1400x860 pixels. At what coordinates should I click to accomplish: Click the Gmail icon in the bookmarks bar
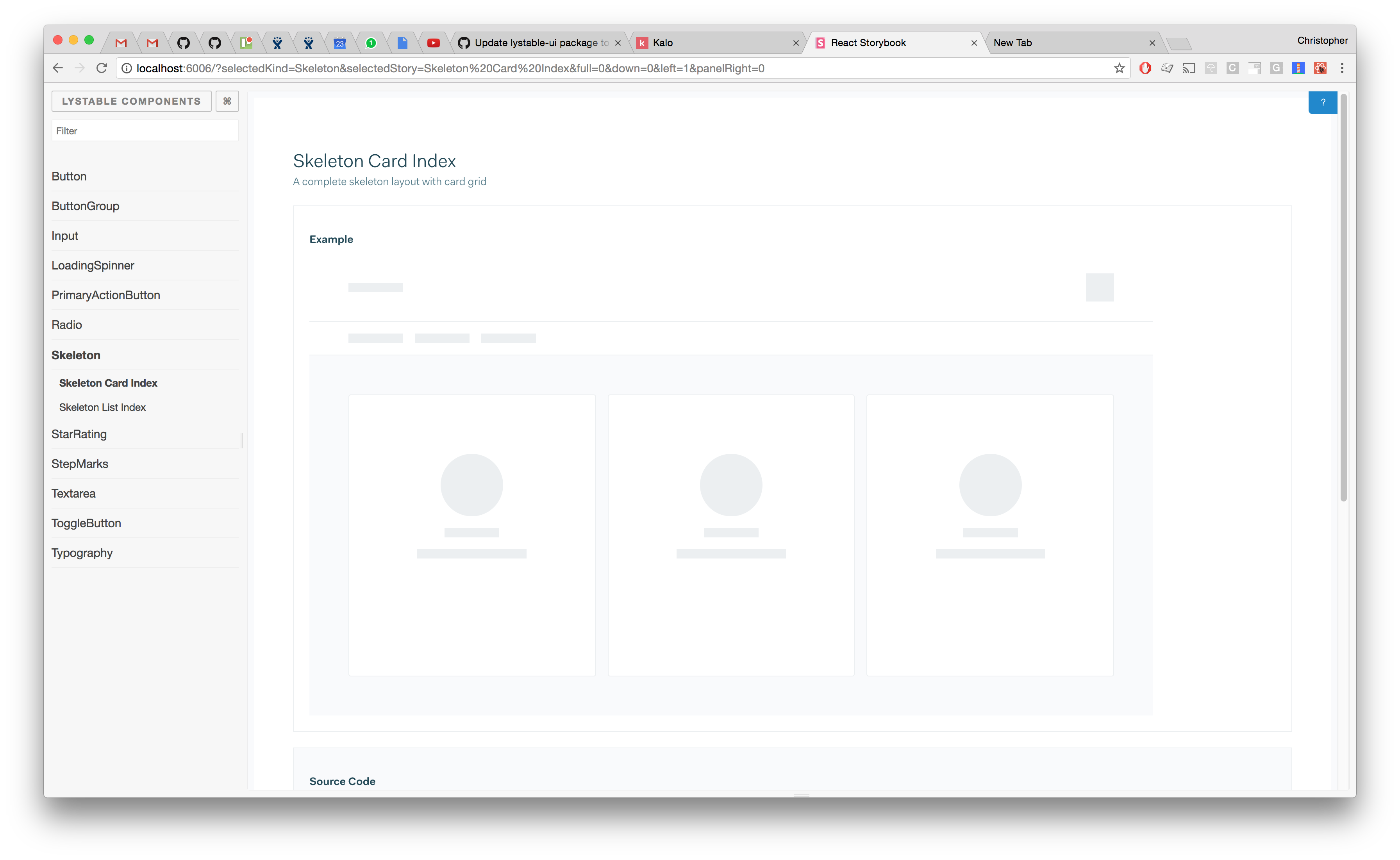[x=120, y=42]
